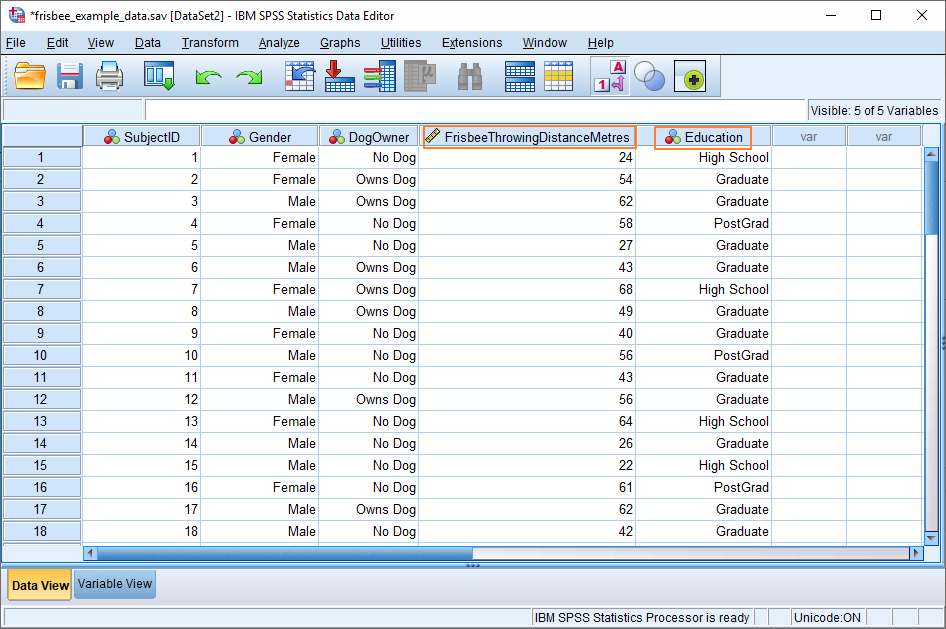Switch to the Variable View tab

click(x=115, y=584)
